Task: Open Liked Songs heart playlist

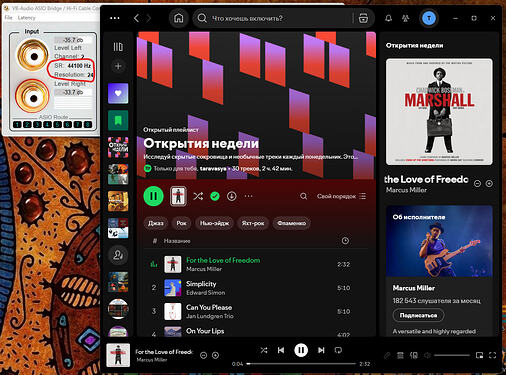Action: point(118,93)
